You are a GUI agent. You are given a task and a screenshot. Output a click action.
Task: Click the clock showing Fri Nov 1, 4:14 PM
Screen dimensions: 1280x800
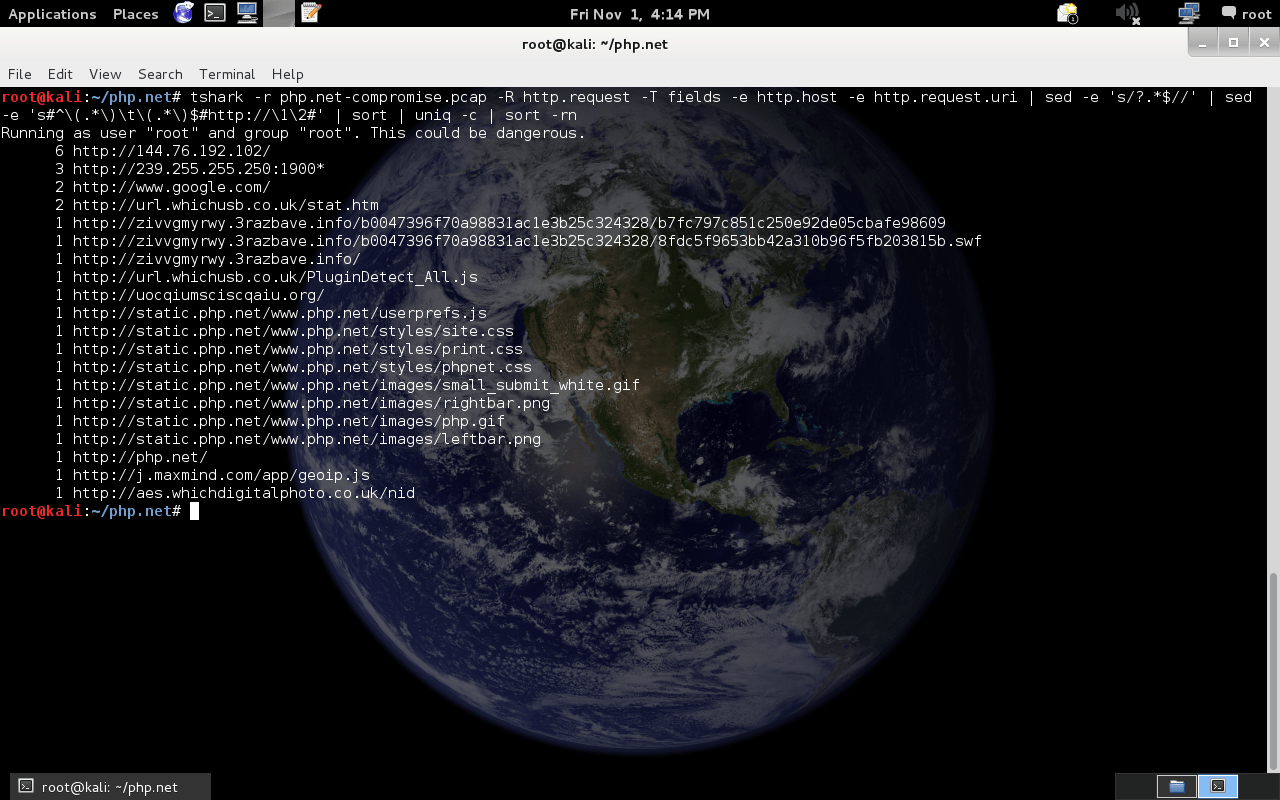(640, 14)
